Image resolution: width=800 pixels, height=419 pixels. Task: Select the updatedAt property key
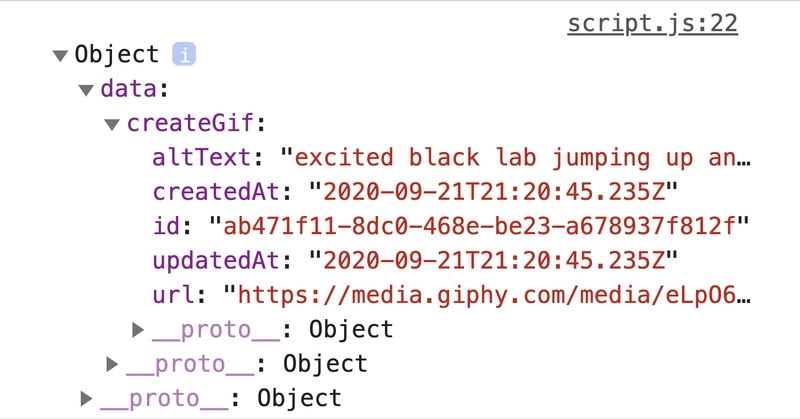click(216, 261)
